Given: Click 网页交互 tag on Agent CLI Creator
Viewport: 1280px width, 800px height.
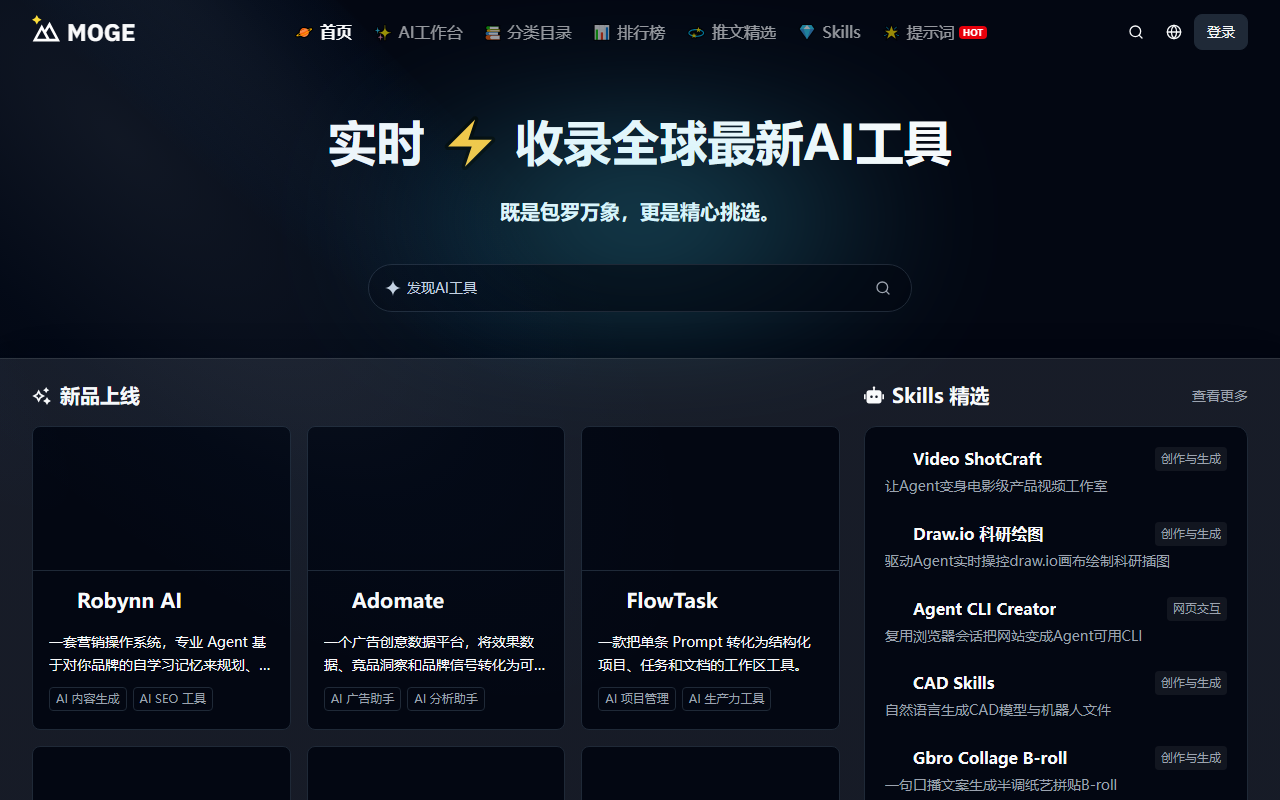Looking at the screenshot, I should 1197,609.
